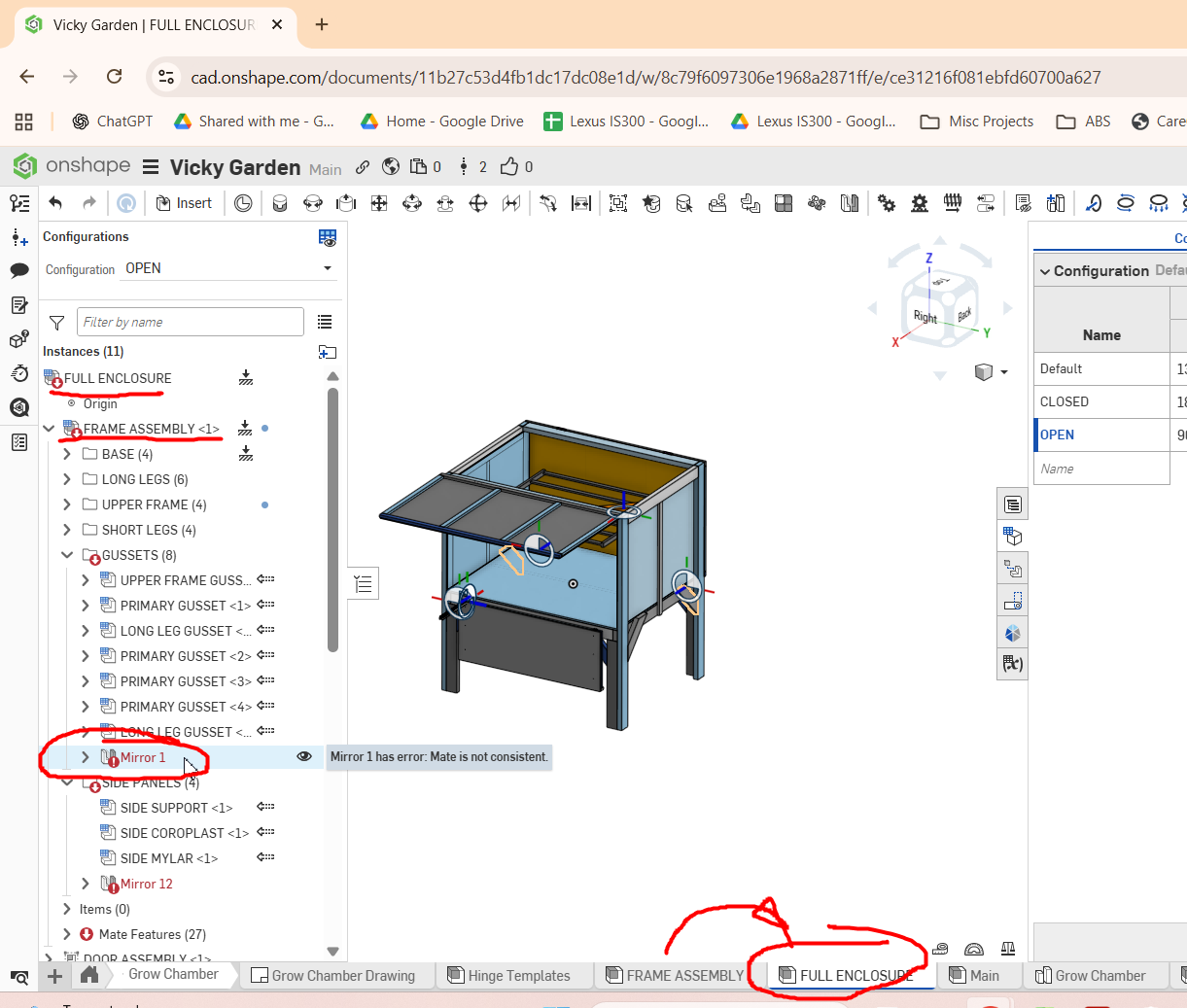Switch to the FRAME ASSEMBLY tab

(675, 976)
